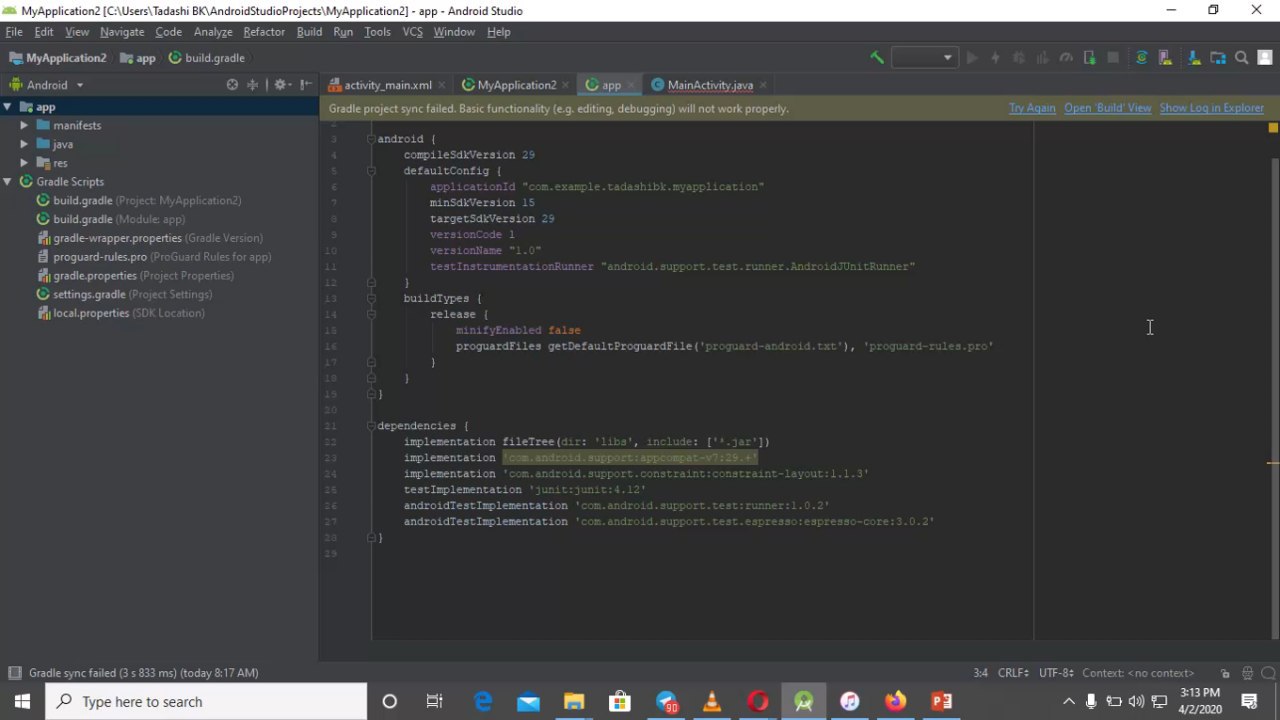Close the activity_main.xml tab
The width and height of the screenshot is (1280, 720).
point(442,85)
